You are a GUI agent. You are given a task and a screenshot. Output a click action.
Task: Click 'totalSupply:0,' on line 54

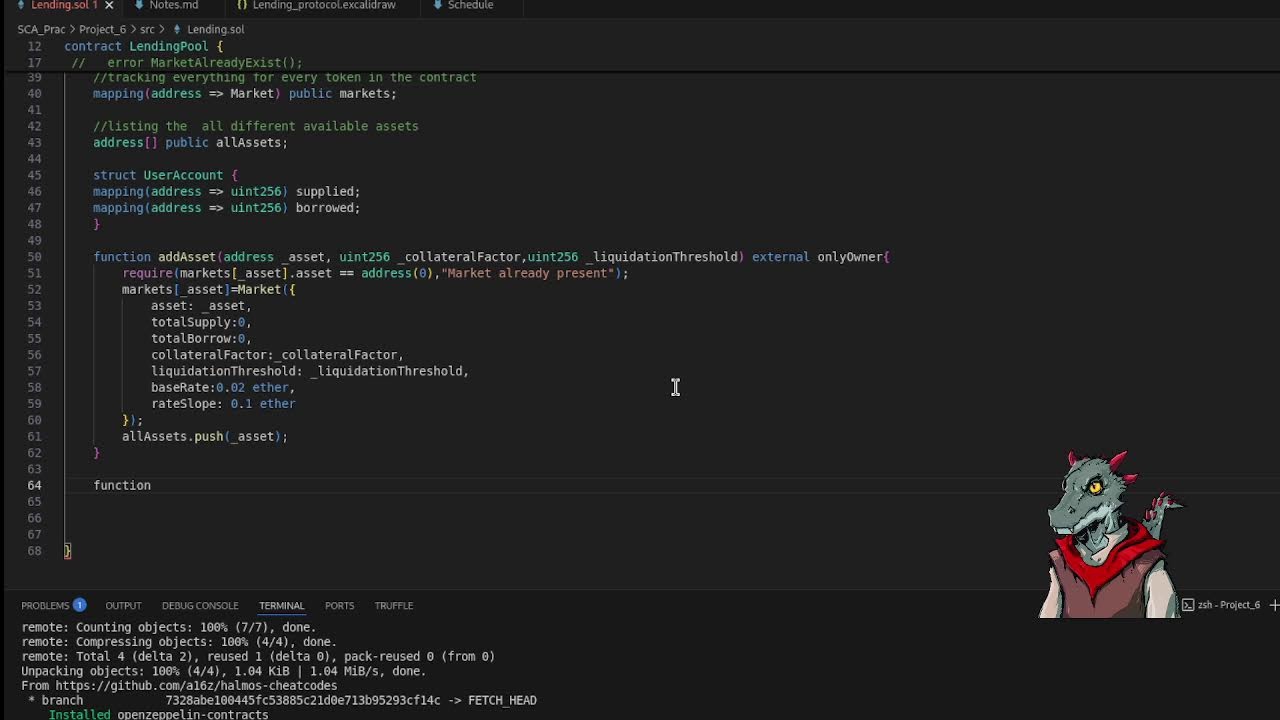pos(201,322)
